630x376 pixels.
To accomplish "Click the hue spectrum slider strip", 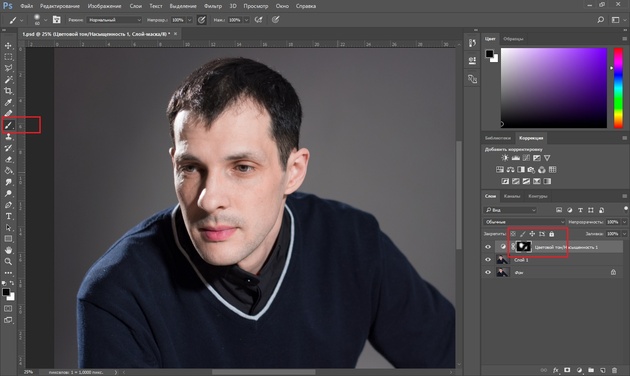I will [x=618, y=88].
